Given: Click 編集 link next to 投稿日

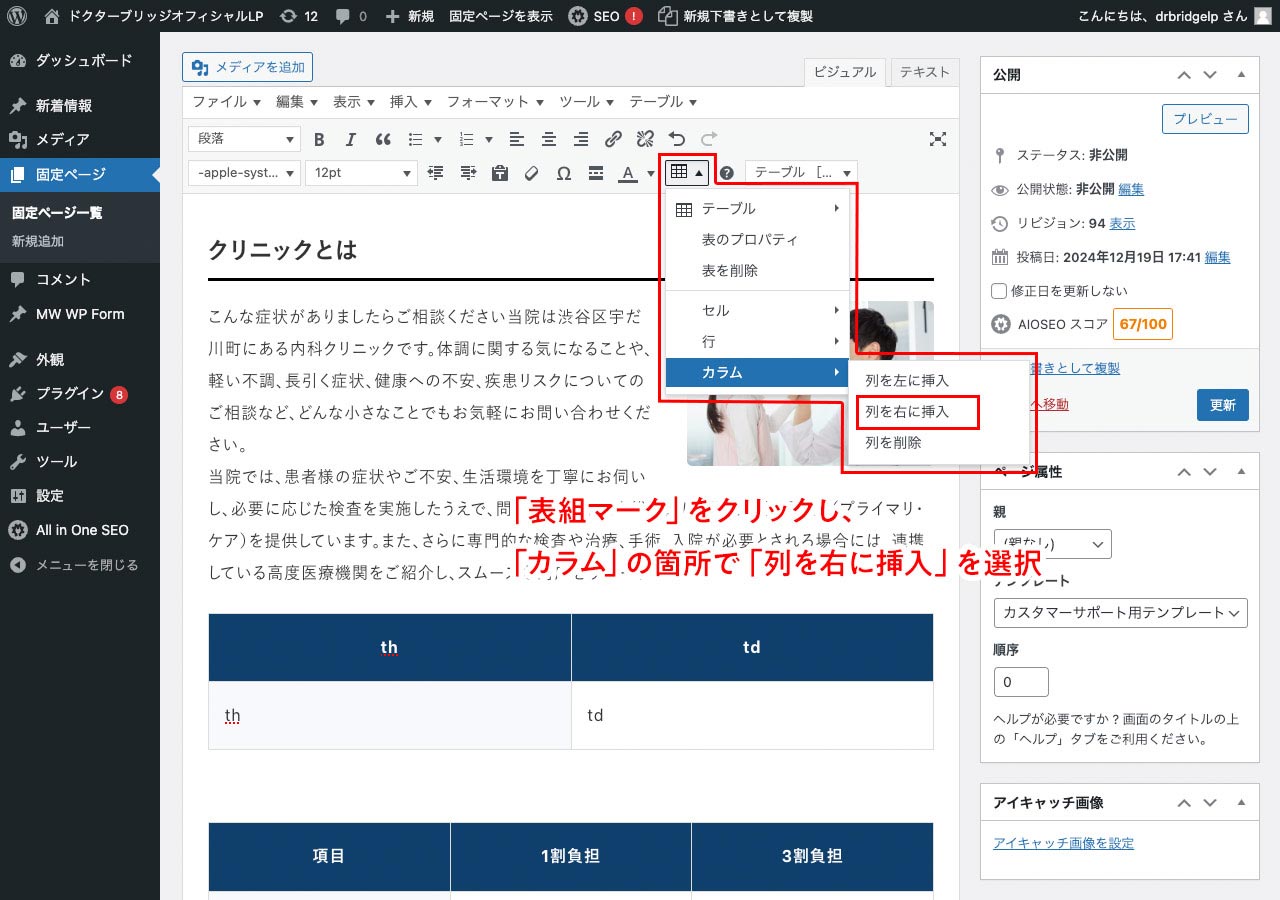Looking at the screenshot, I should pyautogui.click(x=1217, y=257).
